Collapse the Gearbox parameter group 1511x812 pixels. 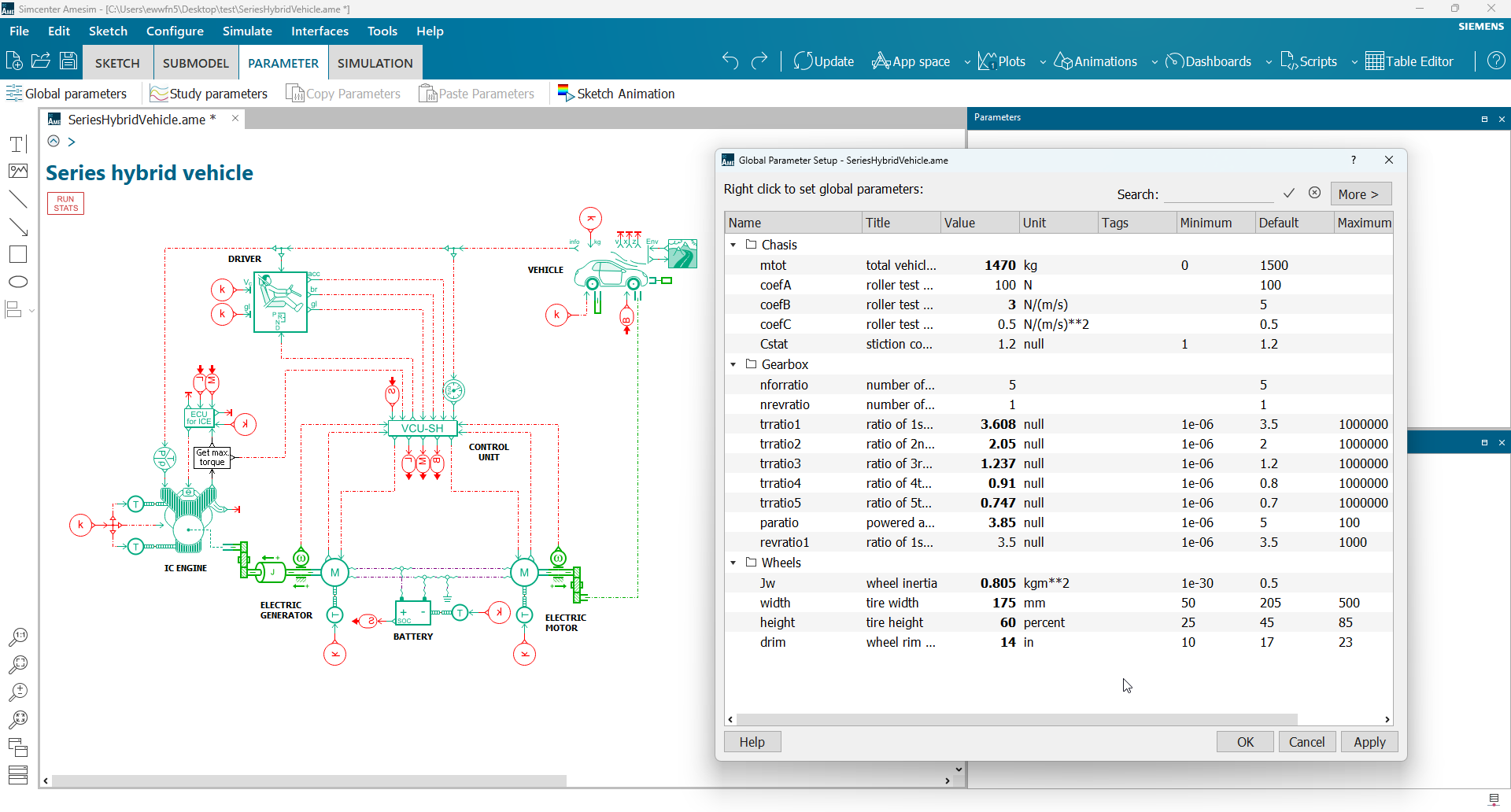(x=733, y=364)
